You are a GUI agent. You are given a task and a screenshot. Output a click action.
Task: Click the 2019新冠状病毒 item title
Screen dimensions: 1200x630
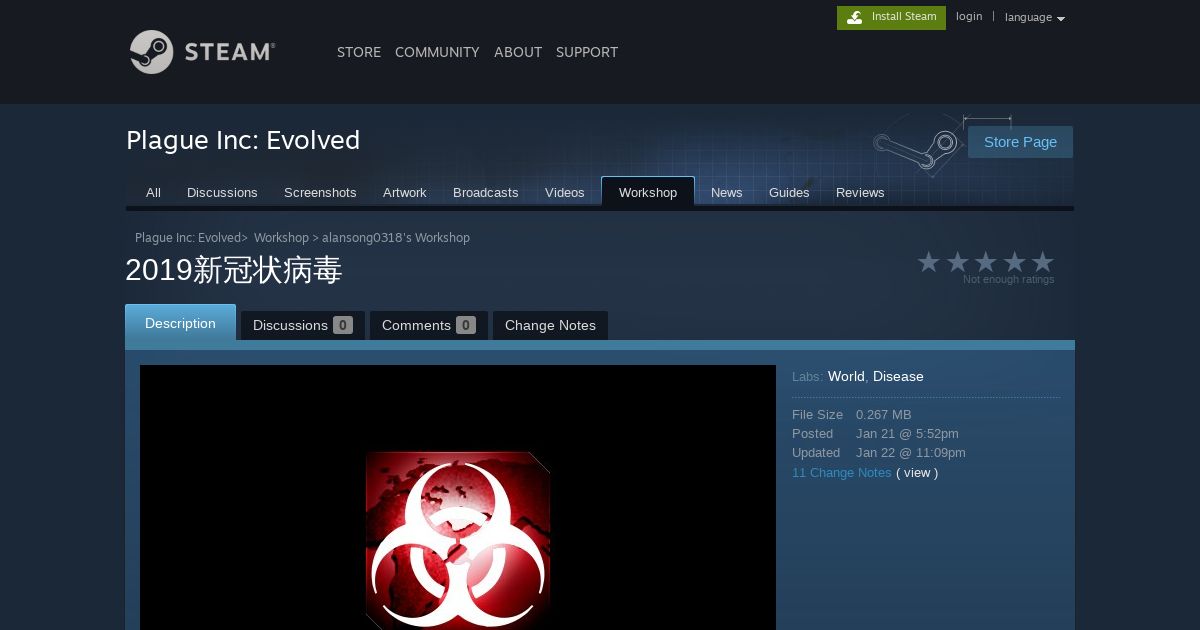point(234,271)
